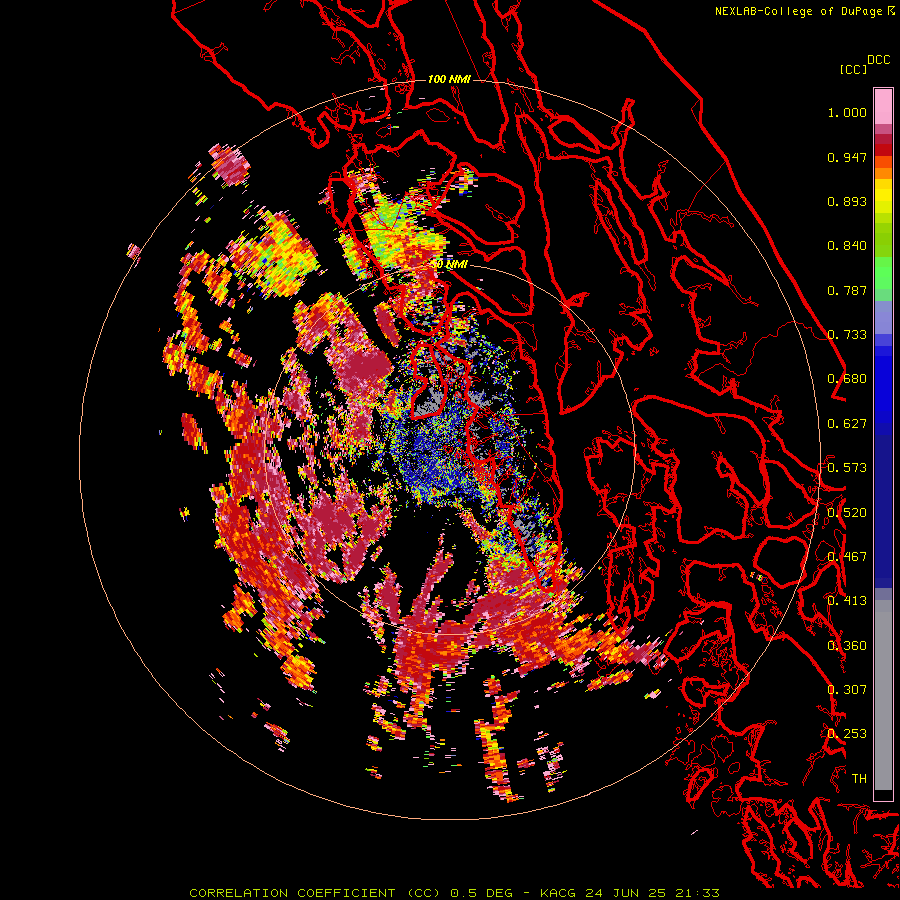The height and width of the screenshot is (900, 900).
Task: Select the 0.733 value on the color scale
Action: pyautogui.click(x=847, y=335)
